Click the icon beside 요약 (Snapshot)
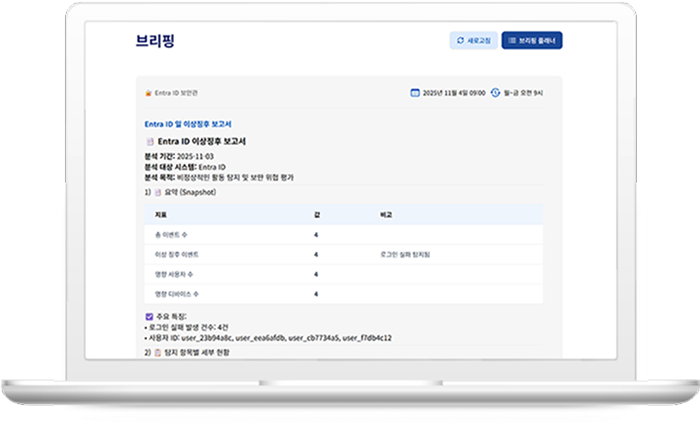The height and width of the screenshot is (423, 700). 158,192
